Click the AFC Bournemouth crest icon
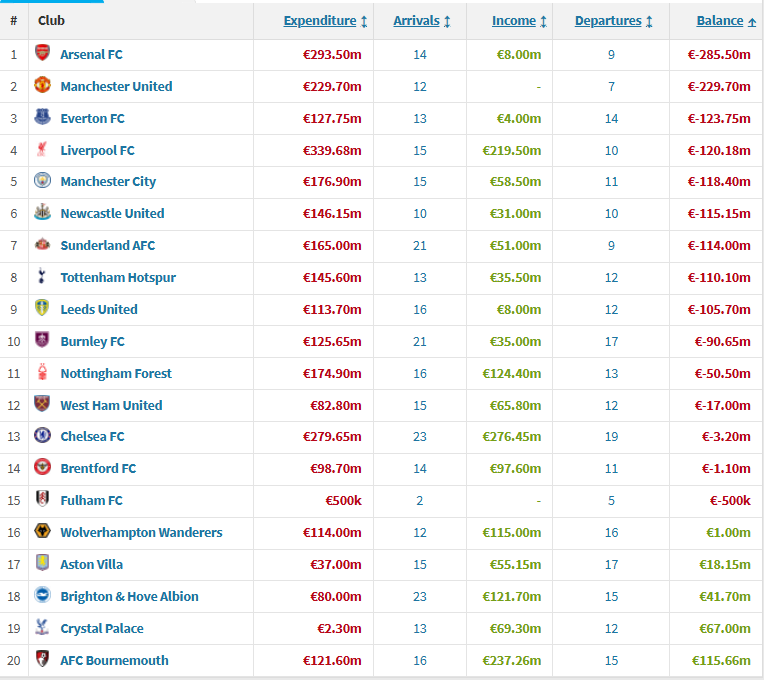This screenshot has height=680, width=764. (42, 659)
